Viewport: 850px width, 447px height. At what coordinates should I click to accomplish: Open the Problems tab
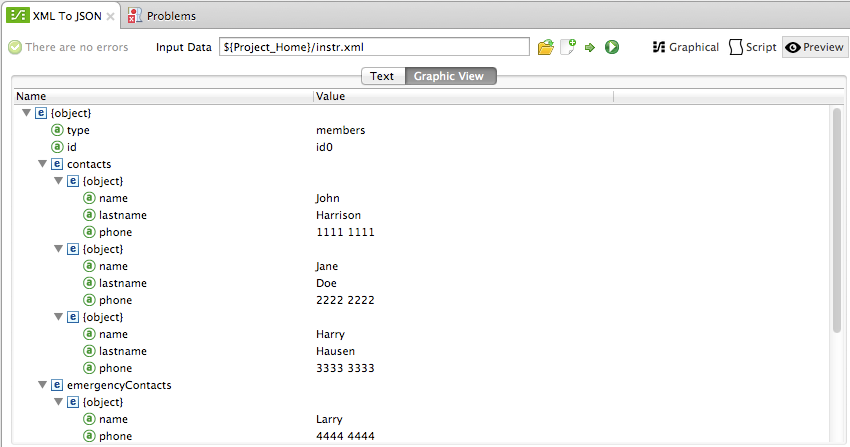pos(162,16)
